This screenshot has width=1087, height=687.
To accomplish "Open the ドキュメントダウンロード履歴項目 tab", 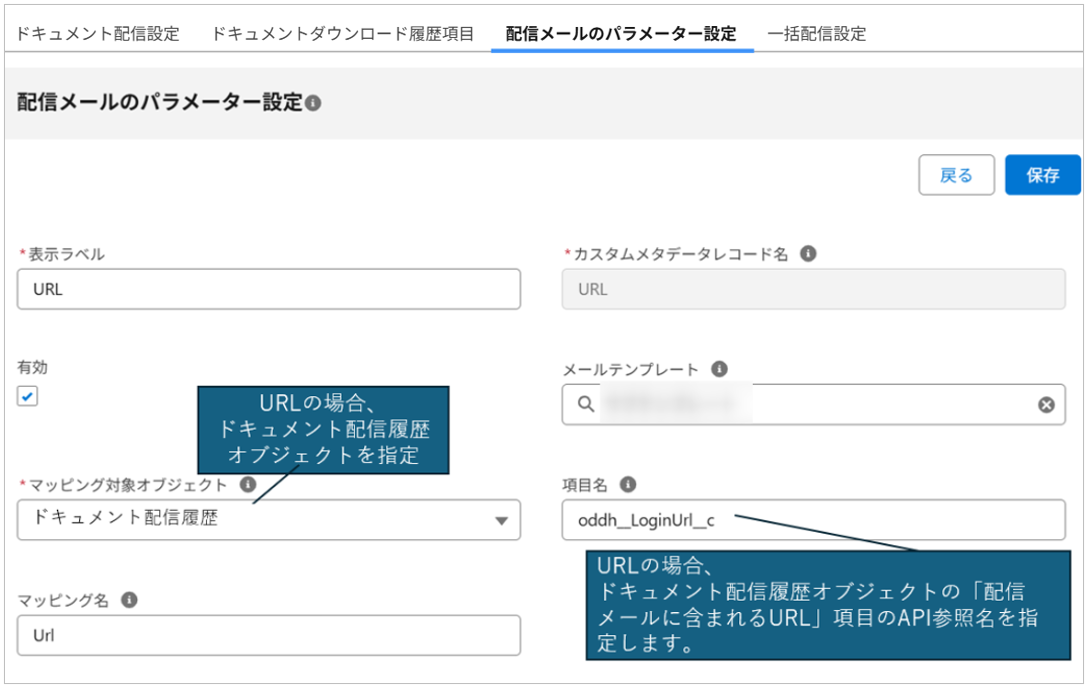I will (x=343, y=34).
